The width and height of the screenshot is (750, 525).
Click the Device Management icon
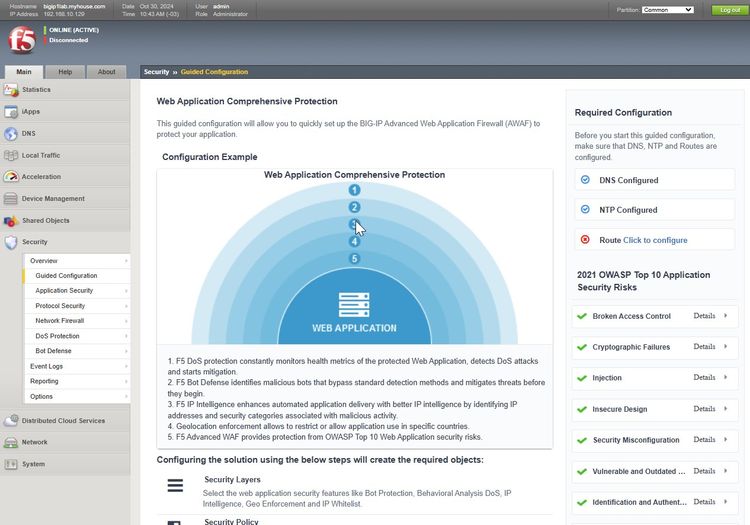11,198
